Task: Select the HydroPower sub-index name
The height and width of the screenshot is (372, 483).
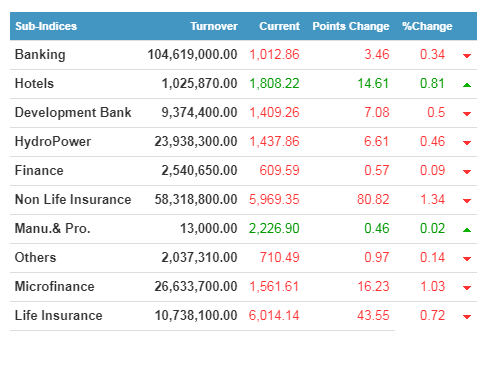Action: 53,142
